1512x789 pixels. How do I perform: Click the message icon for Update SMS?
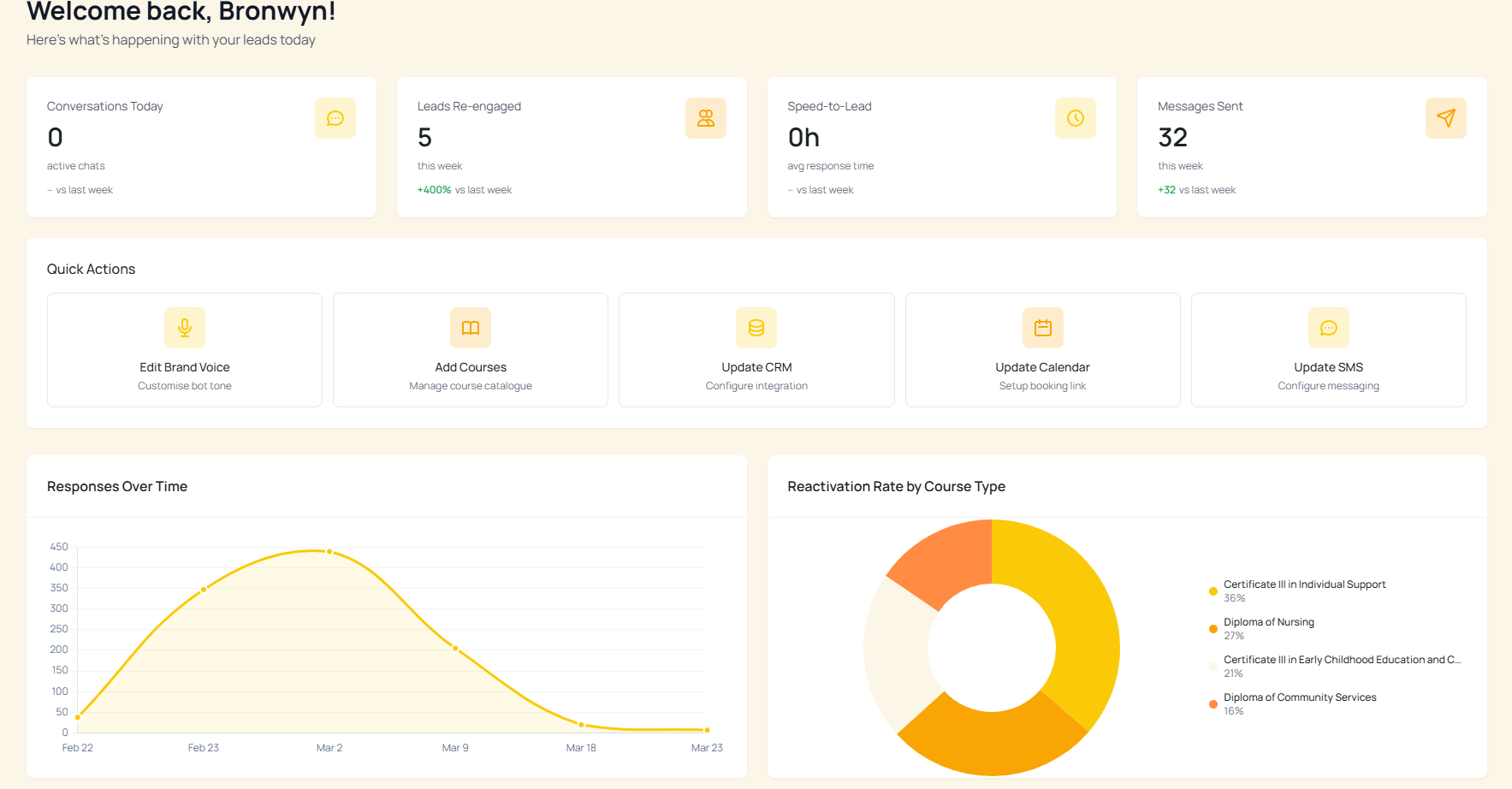(1329, 328)
